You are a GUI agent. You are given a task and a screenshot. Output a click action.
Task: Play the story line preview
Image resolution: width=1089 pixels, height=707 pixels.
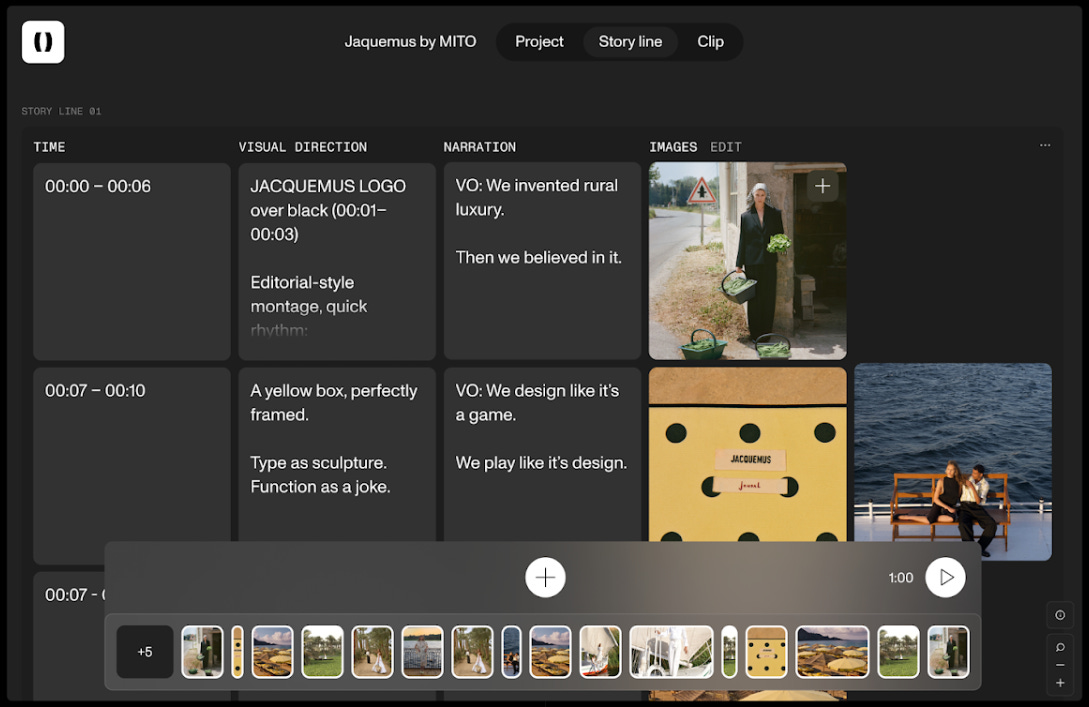coord(945,577)
